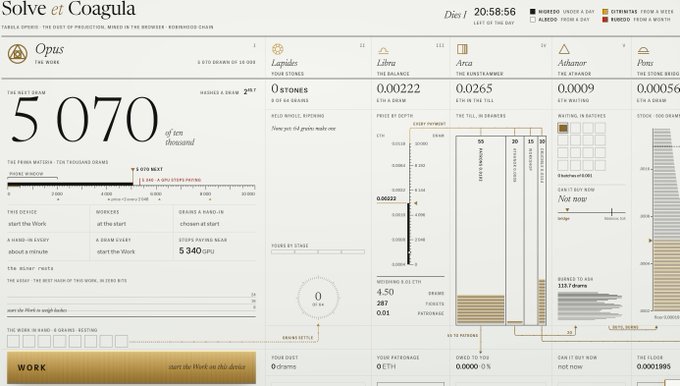Screen dimensions: 680x386
Task: Click the Opus triangle-in-circle emblem icon
Action: (x=17, y=54)
